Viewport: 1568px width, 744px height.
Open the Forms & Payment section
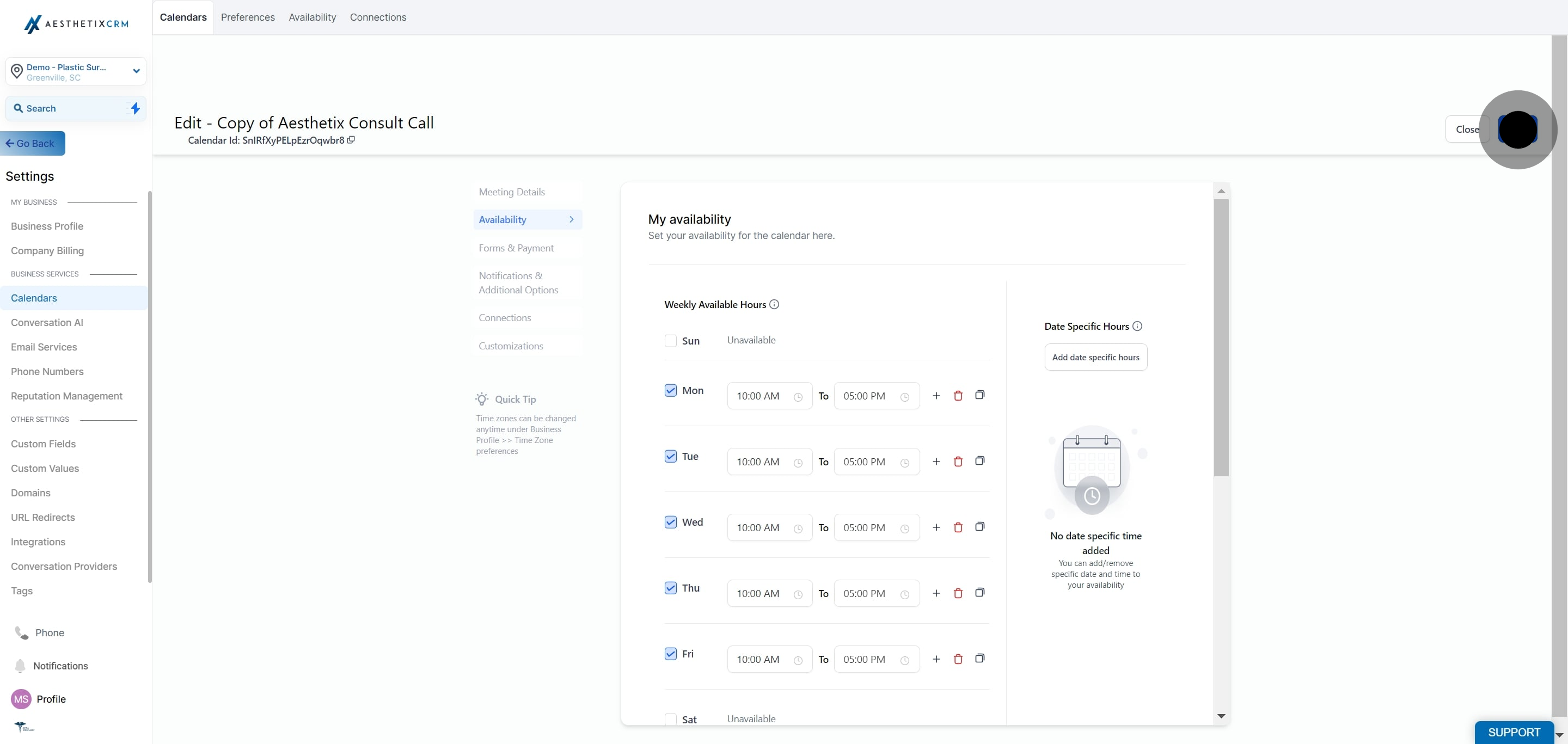[516, 248]
